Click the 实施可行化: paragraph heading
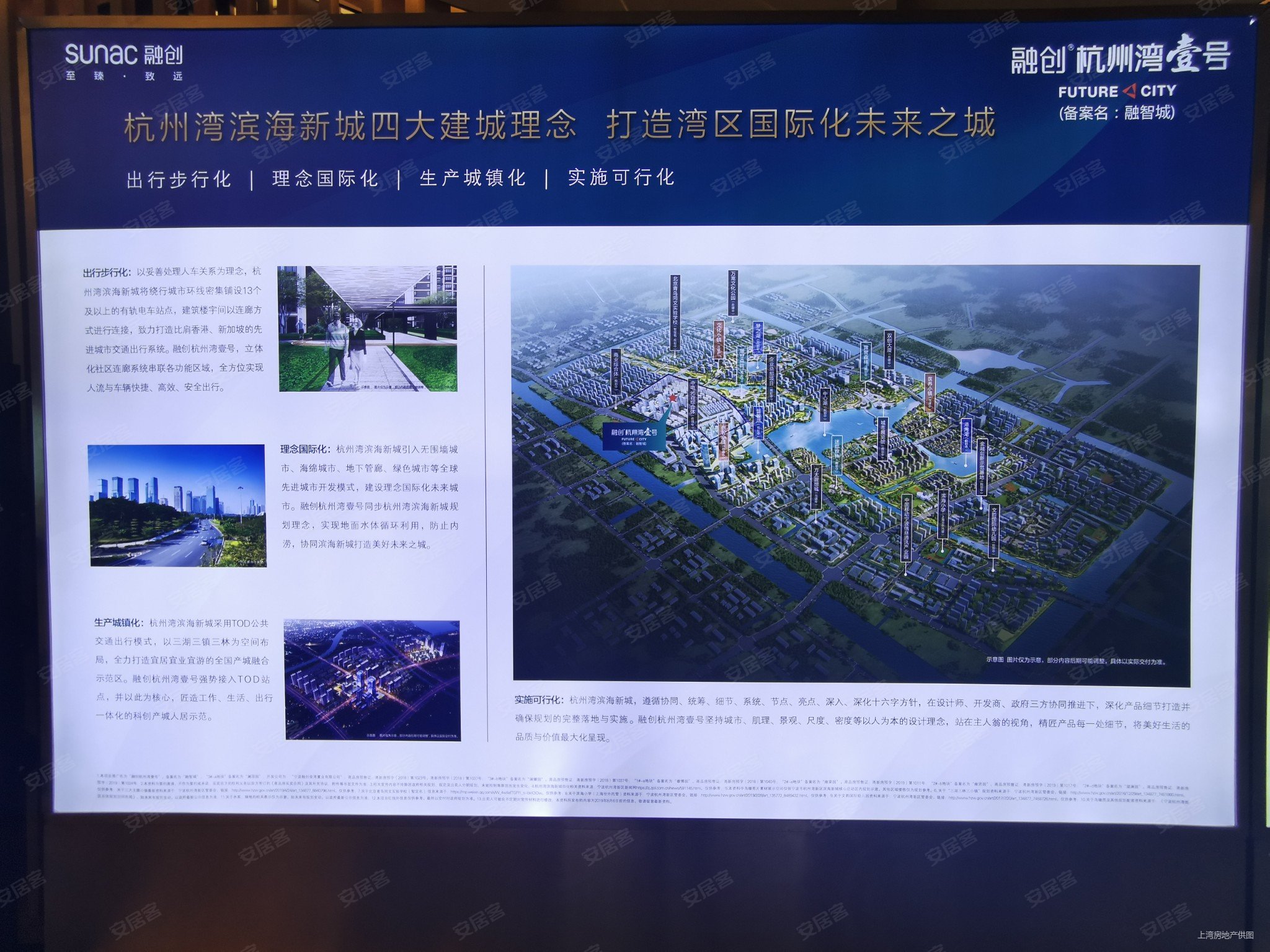The image size is (1270, 952). pos(539,700)
